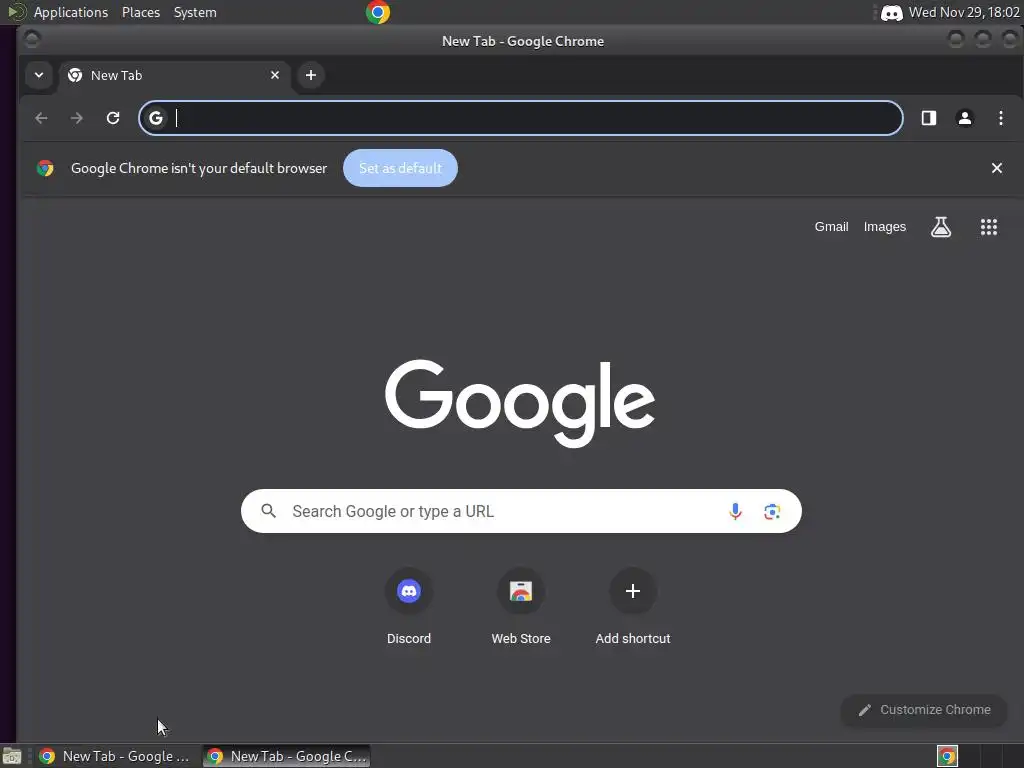Open the Chrome side panel
The height and width of the screenshot is (768, 1024).
[x=929, y=118]
